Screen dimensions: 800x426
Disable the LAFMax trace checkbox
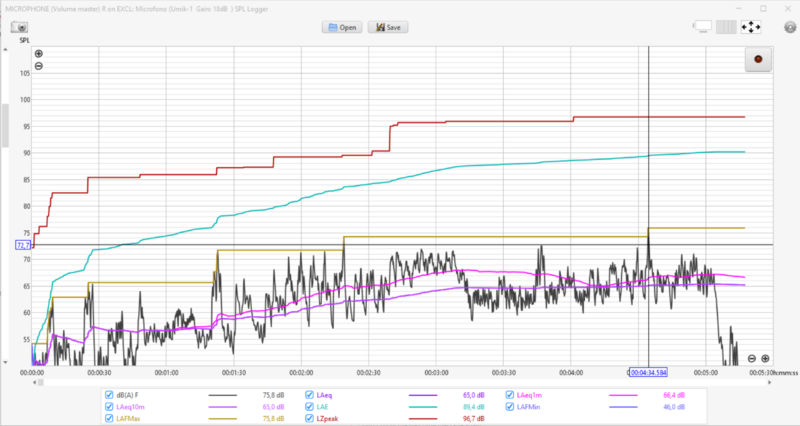[109, 419]
